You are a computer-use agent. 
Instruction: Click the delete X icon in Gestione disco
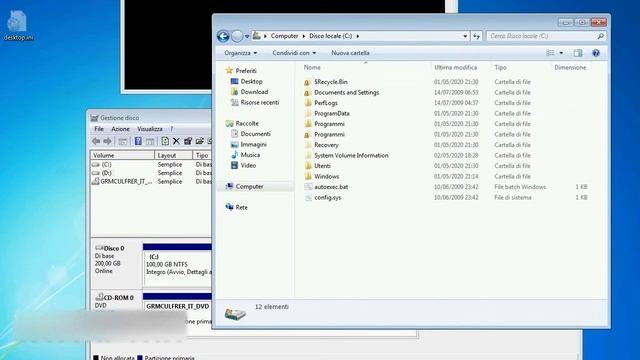pyautogui.click(x=176, y=141)
